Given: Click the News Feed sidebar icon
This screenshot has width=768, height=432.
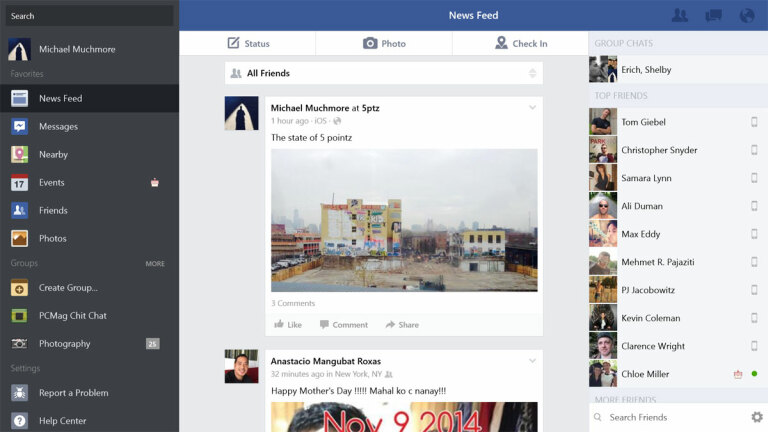Looking at the screenshot, I should click(20, 98).
